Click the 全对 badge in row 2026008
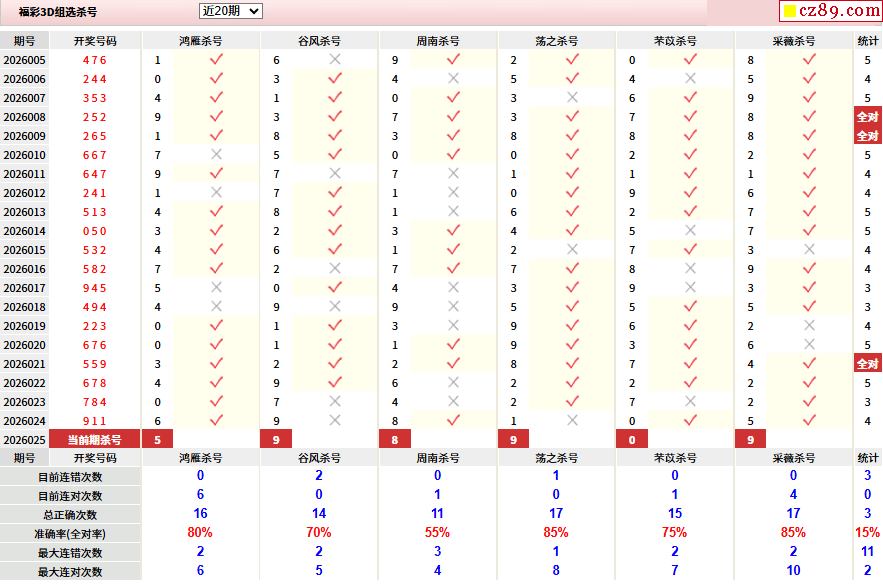The width and height of the screenshot is (883, 584). point(868,117)
